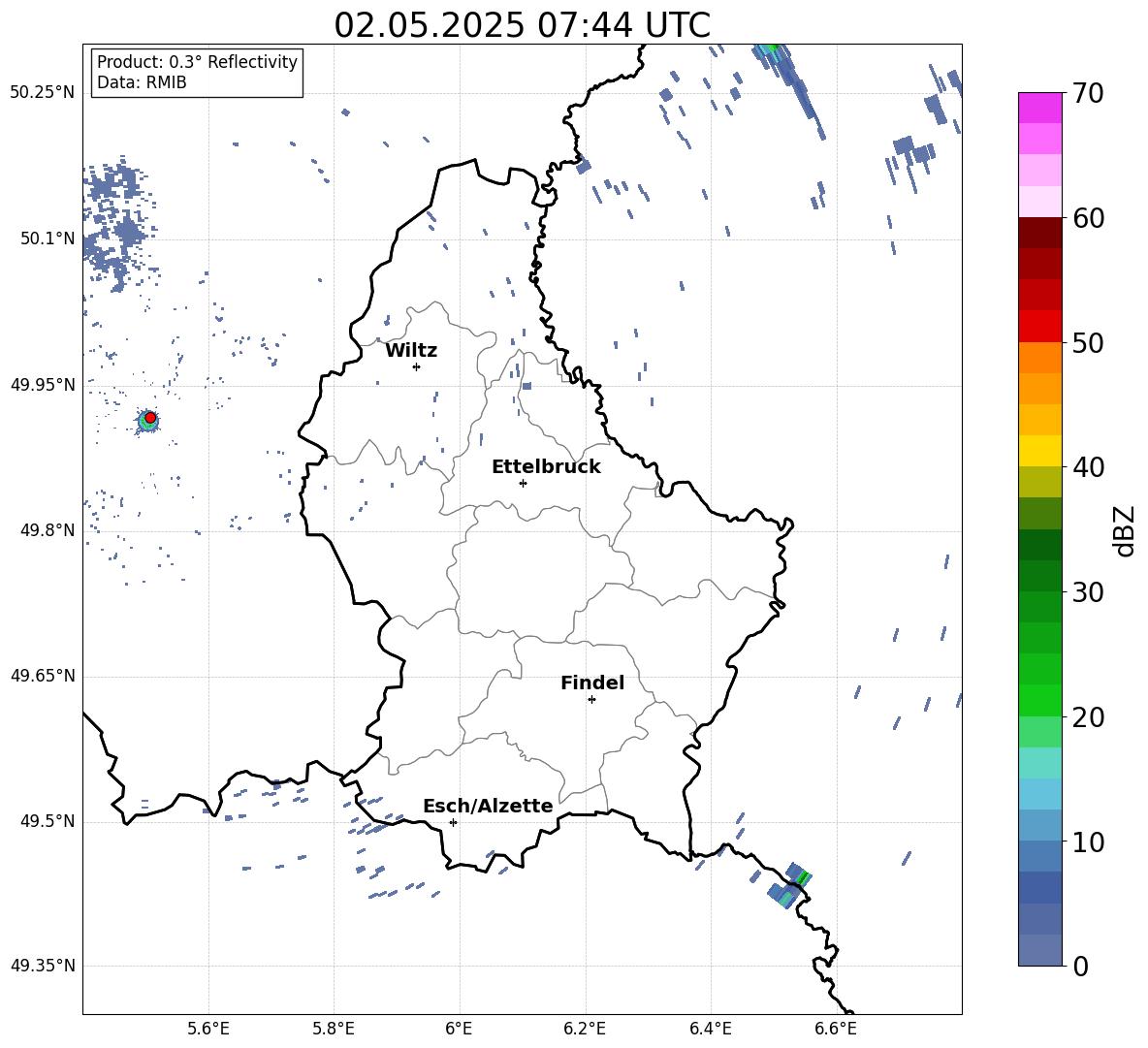Click the 0 colorbar tick label

pyautogui.click(x=1081, y=967)
